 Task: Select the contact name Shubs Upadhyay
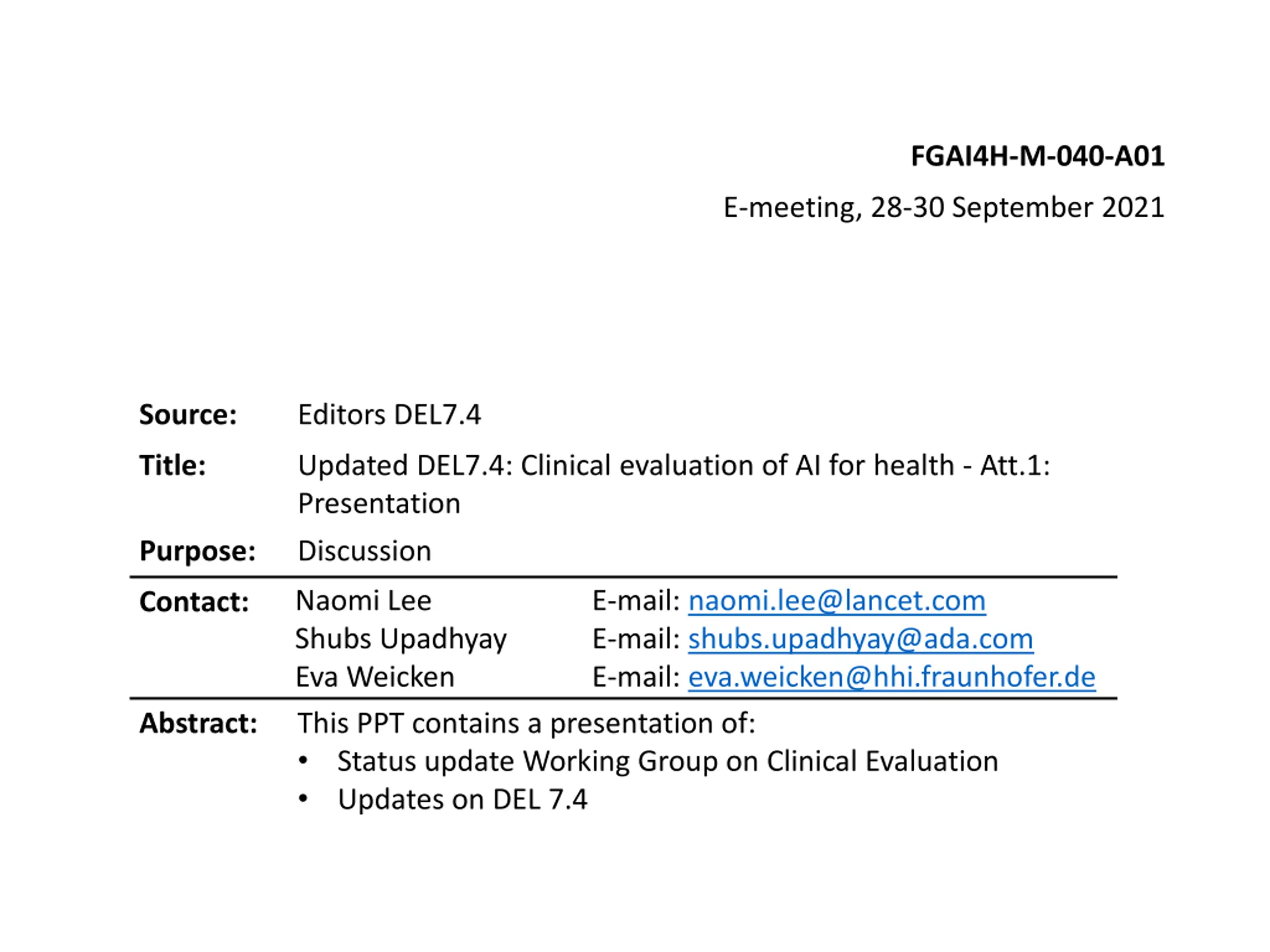pyautogui.click(x=401, y=640)
